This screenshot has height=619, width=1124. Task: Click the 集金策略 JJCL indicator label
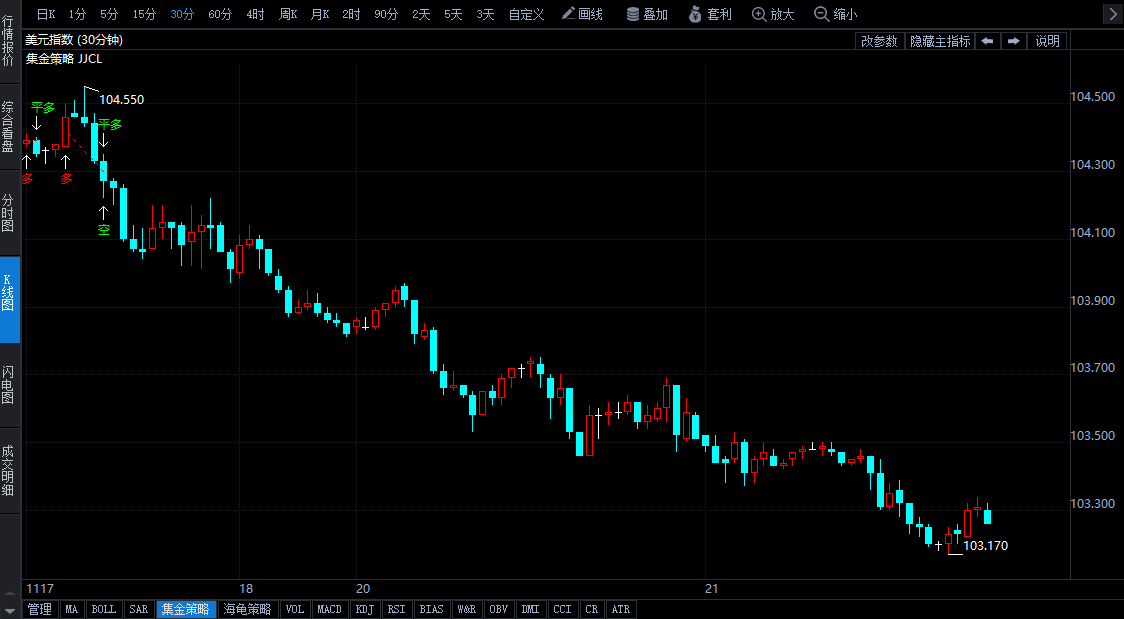tap(64, 59)
